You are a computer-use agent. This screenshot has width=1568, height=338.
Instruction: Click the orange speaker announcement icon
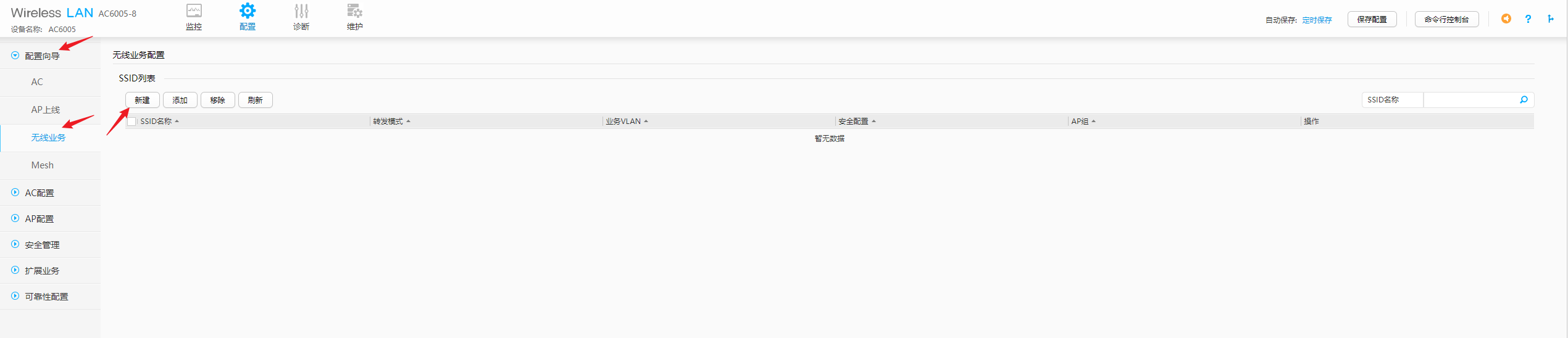tap(1506, 19)
